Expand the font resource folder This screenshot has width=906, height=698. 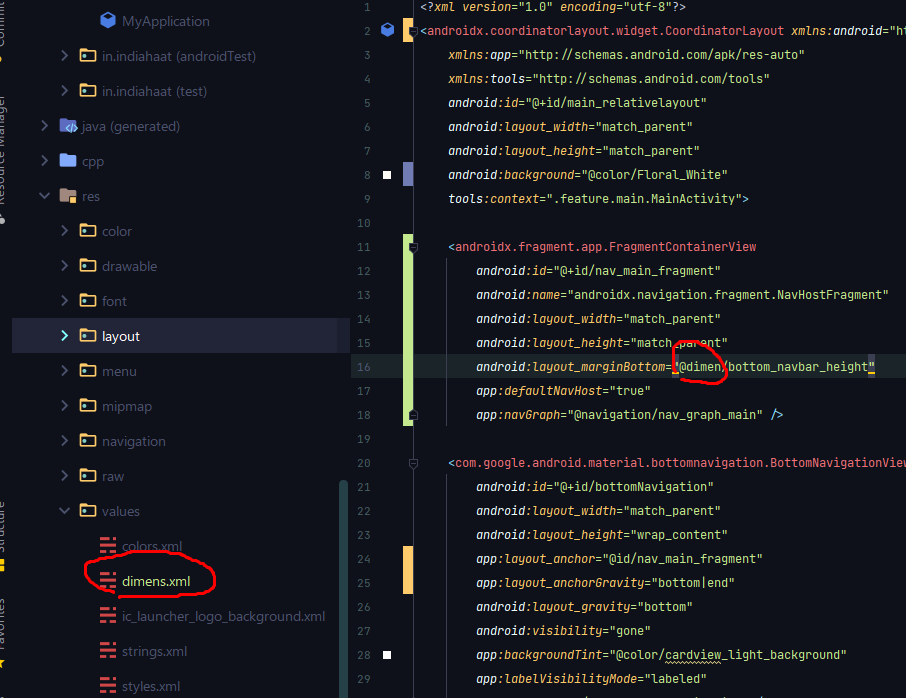point(64,300)
